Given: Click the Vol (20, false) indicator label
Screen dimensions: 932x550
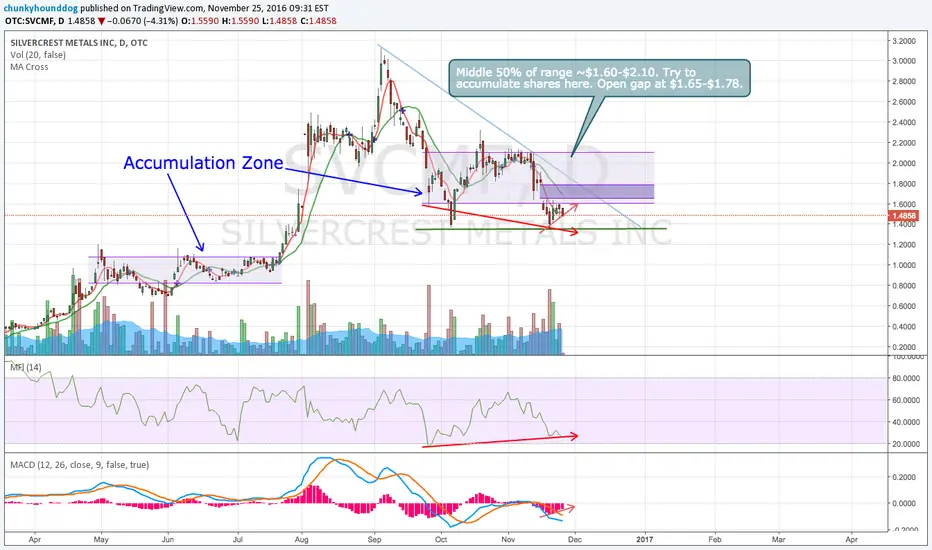Looking at the screenshot, I should click(x=38, y=55).
